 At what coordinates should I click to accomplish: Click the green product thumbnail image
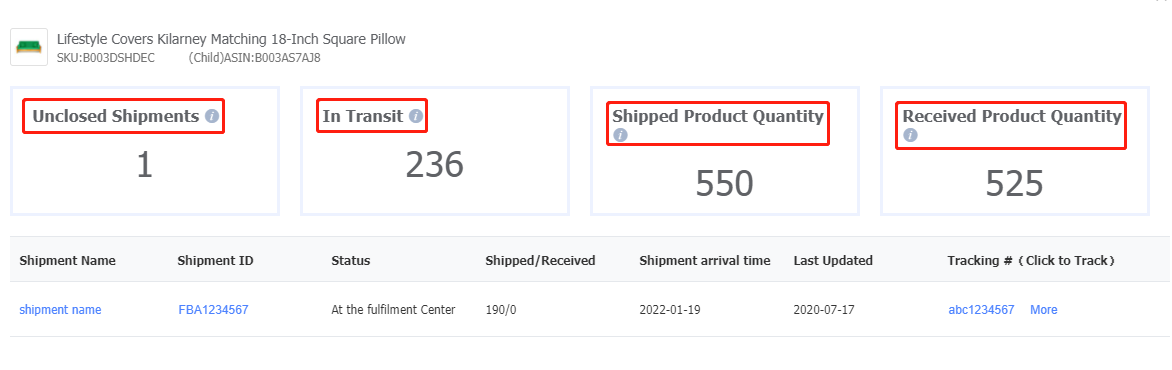(29, 47)
